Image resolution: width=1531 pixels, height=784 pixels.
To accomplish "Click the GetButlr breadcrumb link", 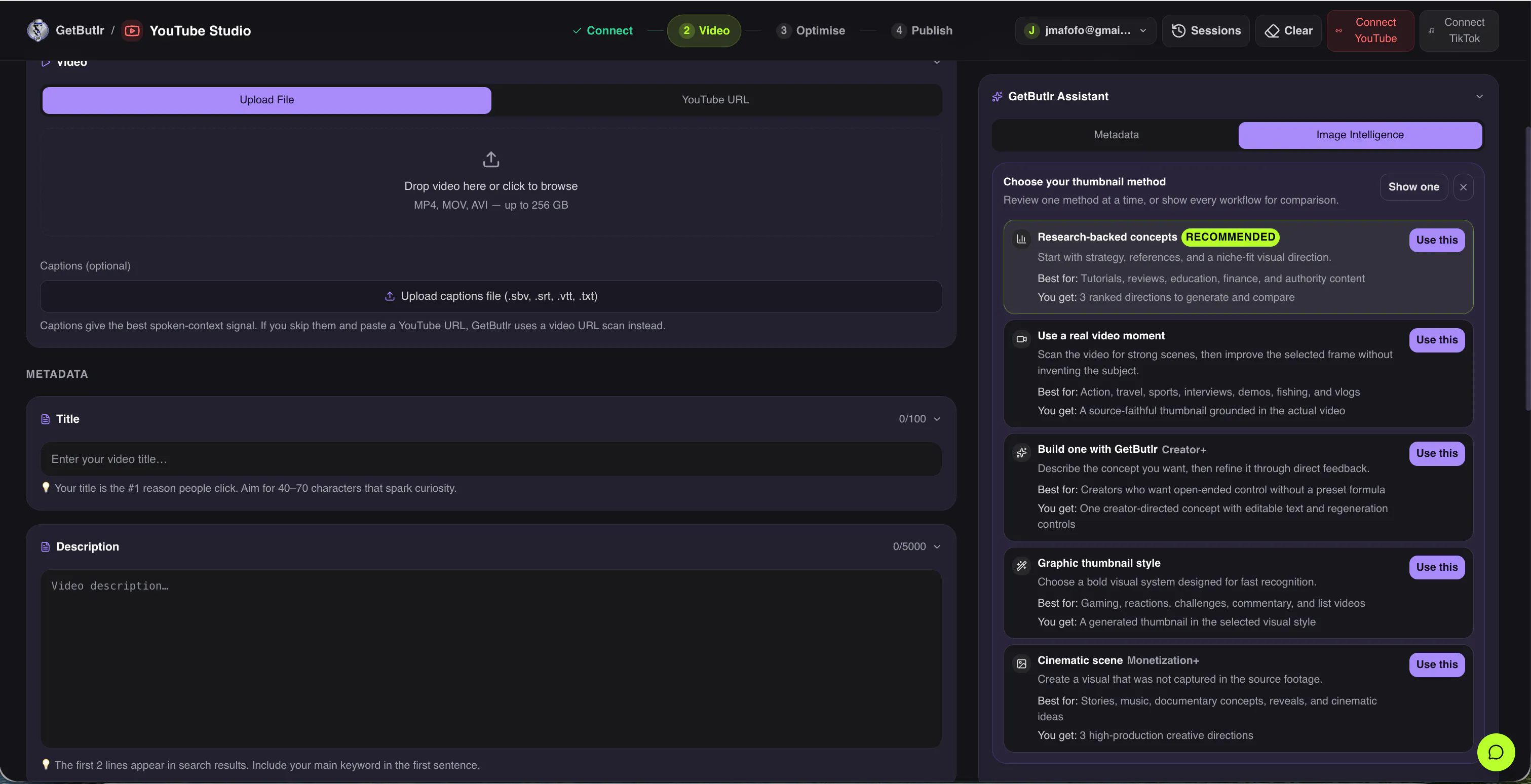I will pos(80,30).
